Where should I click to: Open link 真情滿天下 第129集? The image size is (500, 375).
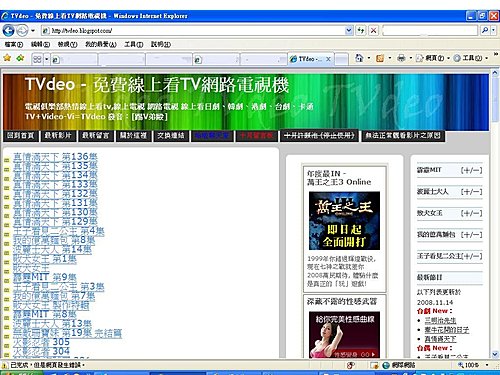pos(55,222)
